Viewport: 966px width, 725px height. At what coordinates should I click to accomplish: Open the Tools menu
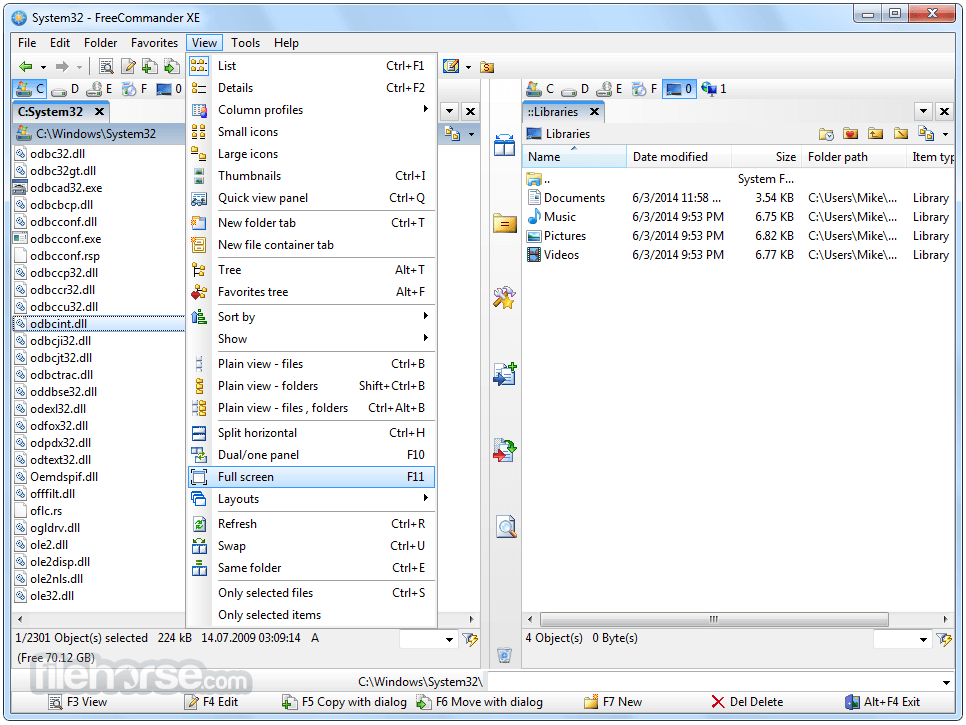(x=245, y=43)
